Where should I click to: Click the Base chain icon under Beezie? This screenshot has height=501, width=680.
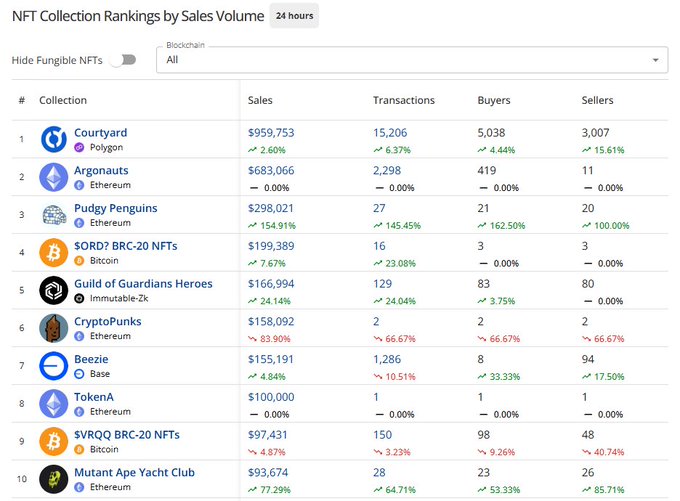point(79,374)
